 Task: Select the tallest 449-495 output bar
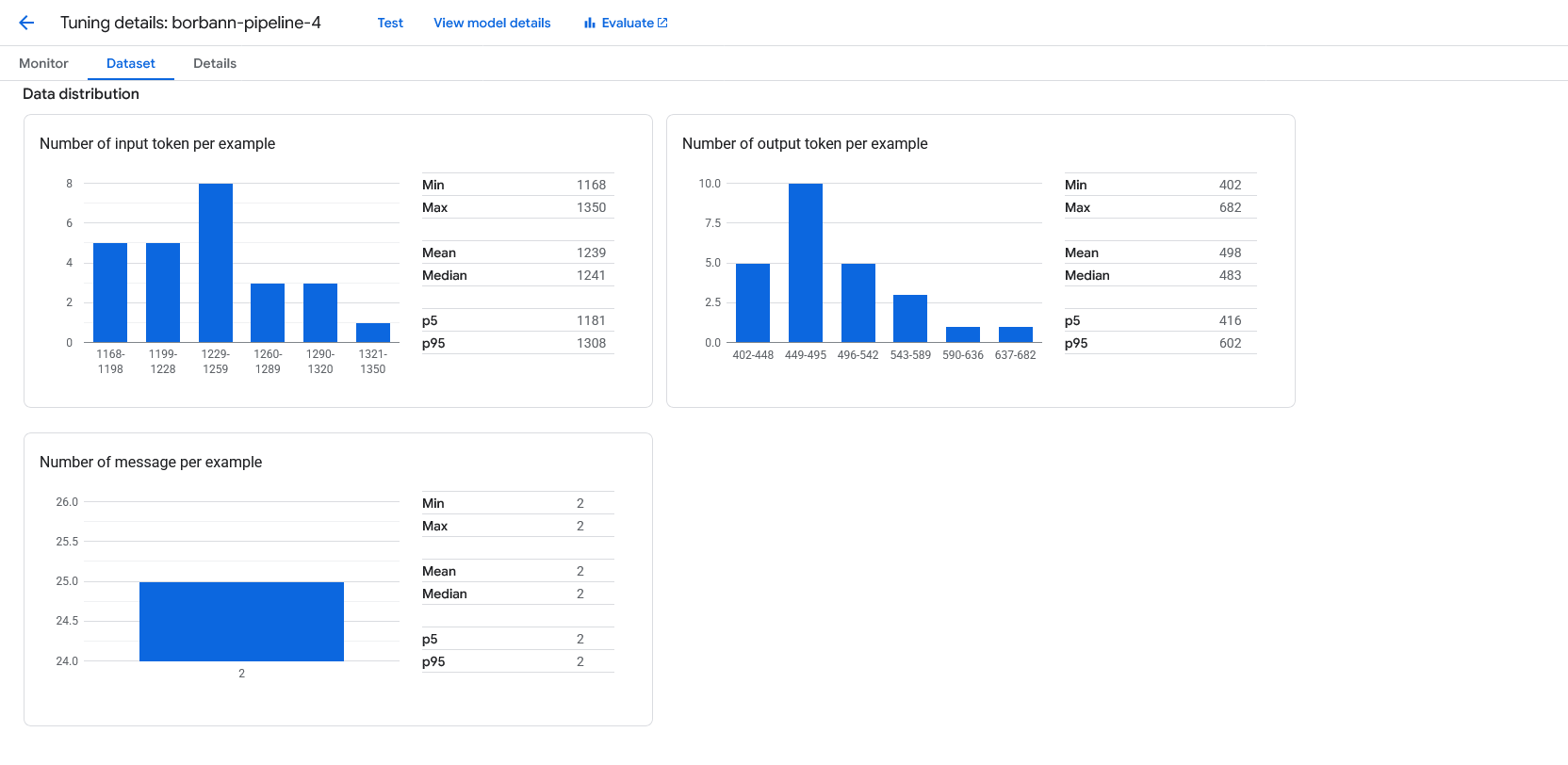pyautogui.click(x=806, y=263)
